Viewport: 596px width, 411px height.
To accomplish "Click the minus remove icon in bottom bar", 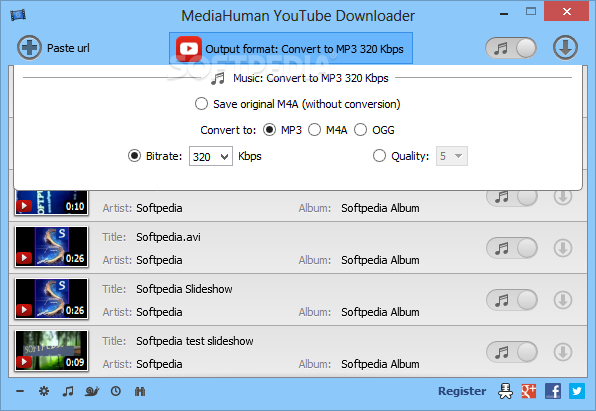I will coord(20,391).
